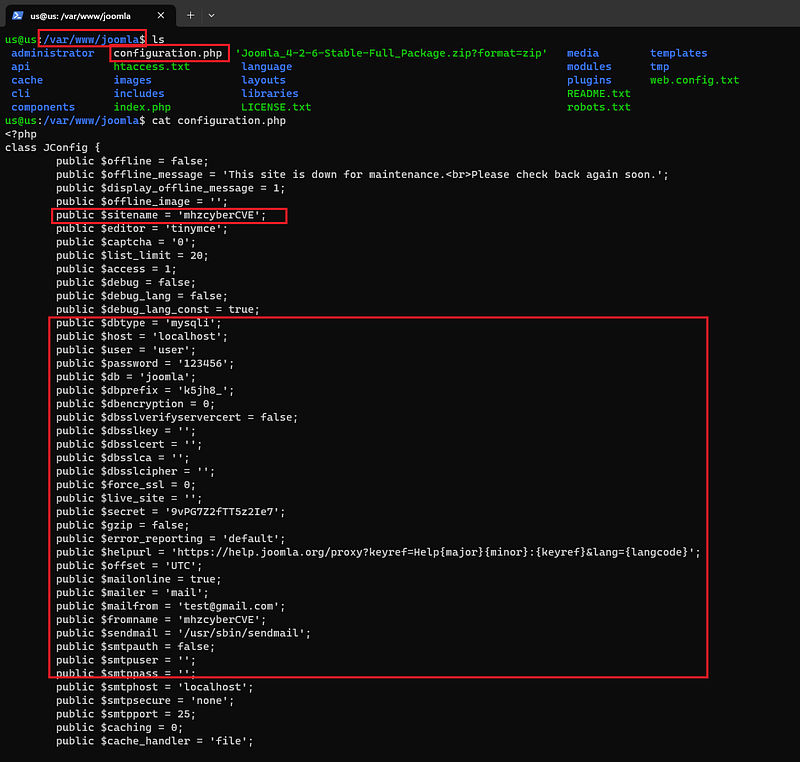
Task: Select the us@us: /var/www/joomla tab
Action: tap(90, 16)
